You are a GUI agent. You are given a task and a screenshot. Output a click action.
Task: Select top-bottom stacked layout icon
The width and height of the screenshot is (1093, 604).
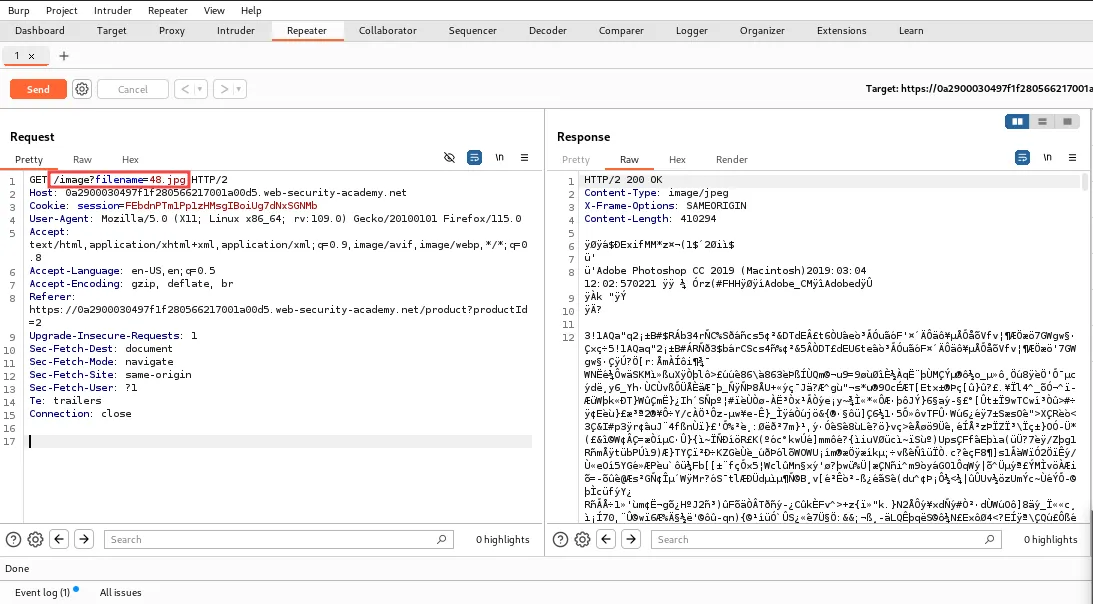point(1042,121)
